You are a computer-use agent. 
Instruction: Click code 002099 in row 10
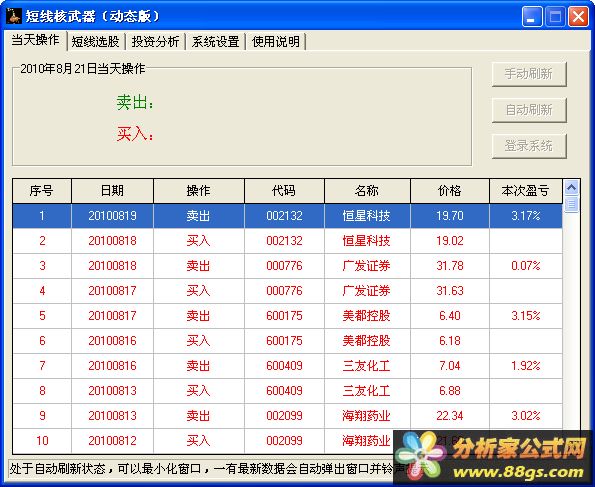[x=284, y=441]
